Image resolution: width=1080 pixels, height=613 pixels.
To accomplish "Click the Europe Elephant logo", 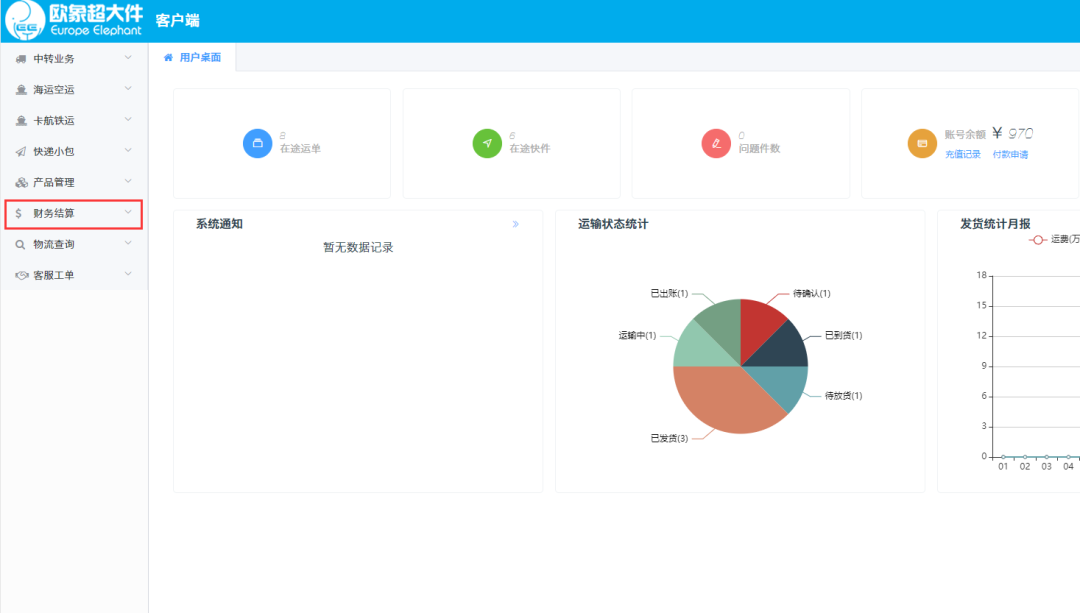I will pos(74,20).
